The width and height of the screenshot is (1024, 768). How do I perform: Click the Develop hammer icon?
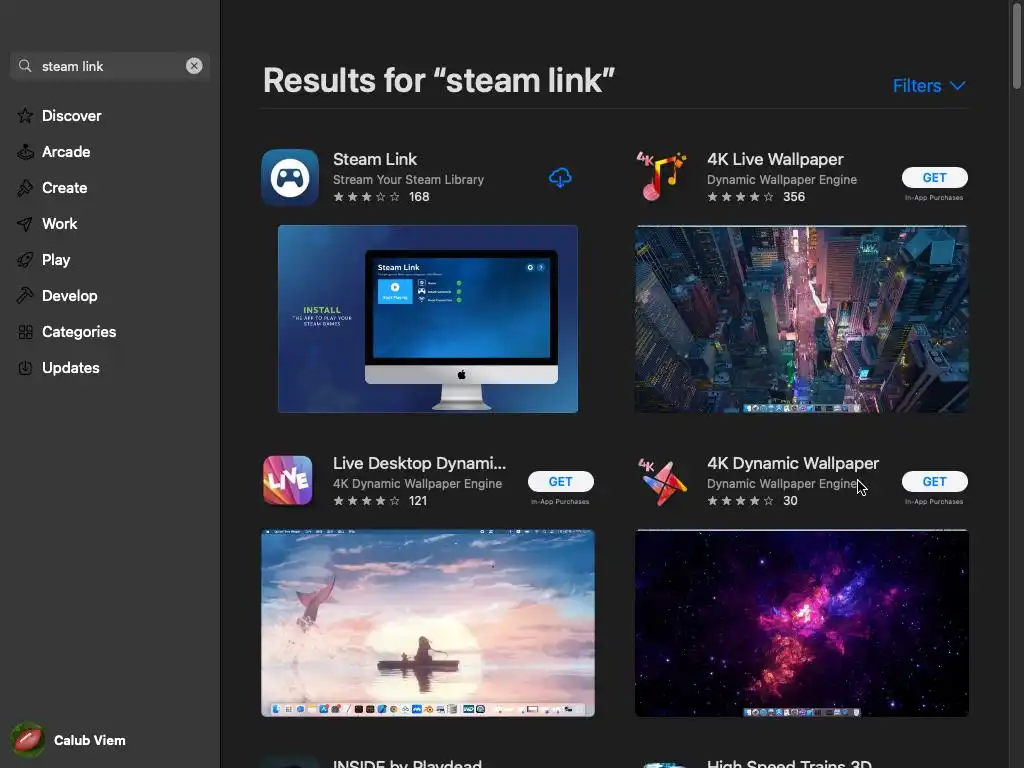[25, 296]
